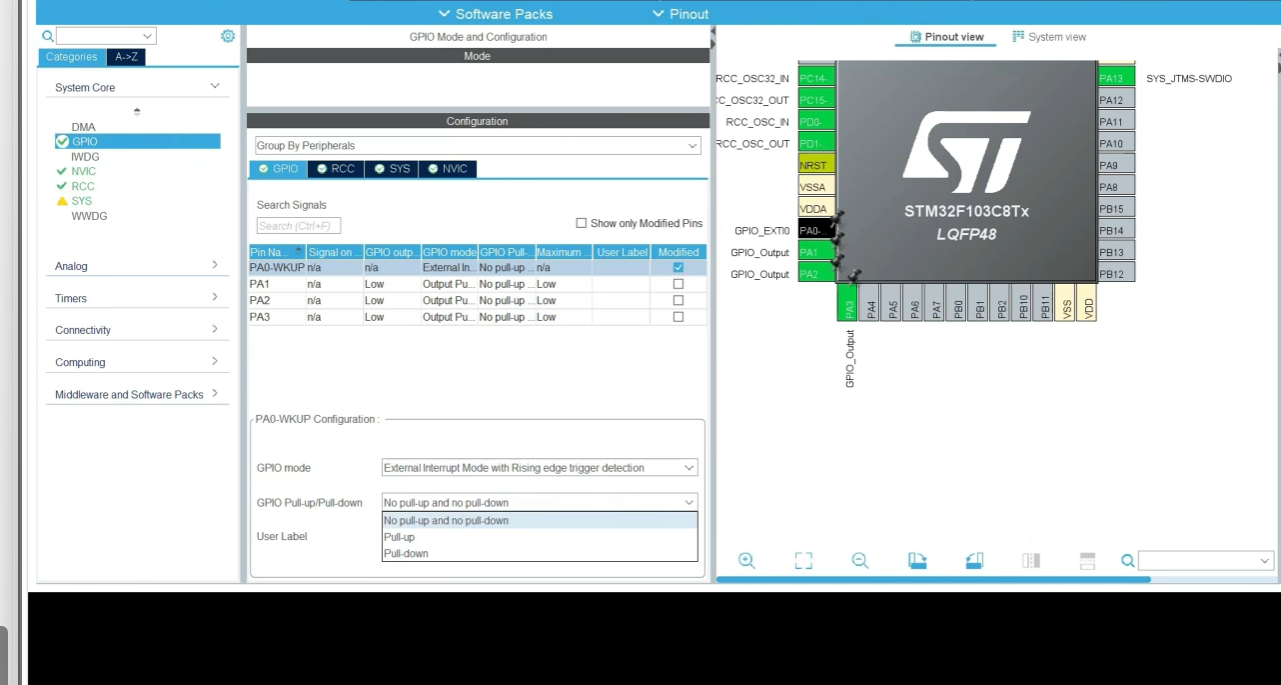The width and height of the screenshot is (1281, 685).
Task: Click the PA10 pin
Action: tap(1116, 143)
